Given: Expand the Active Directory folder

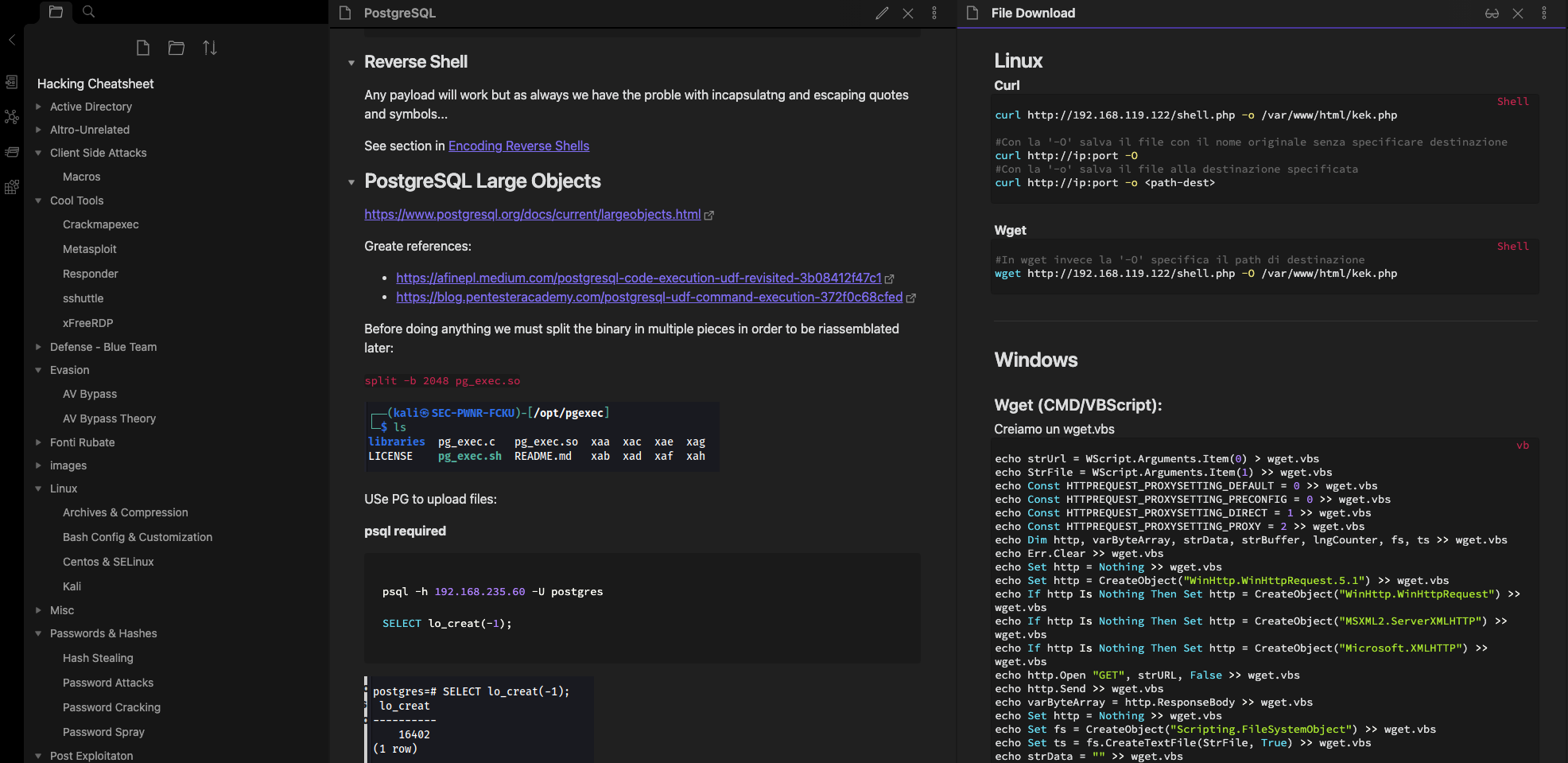Looking at the screenshot, I should click(38, 107).
